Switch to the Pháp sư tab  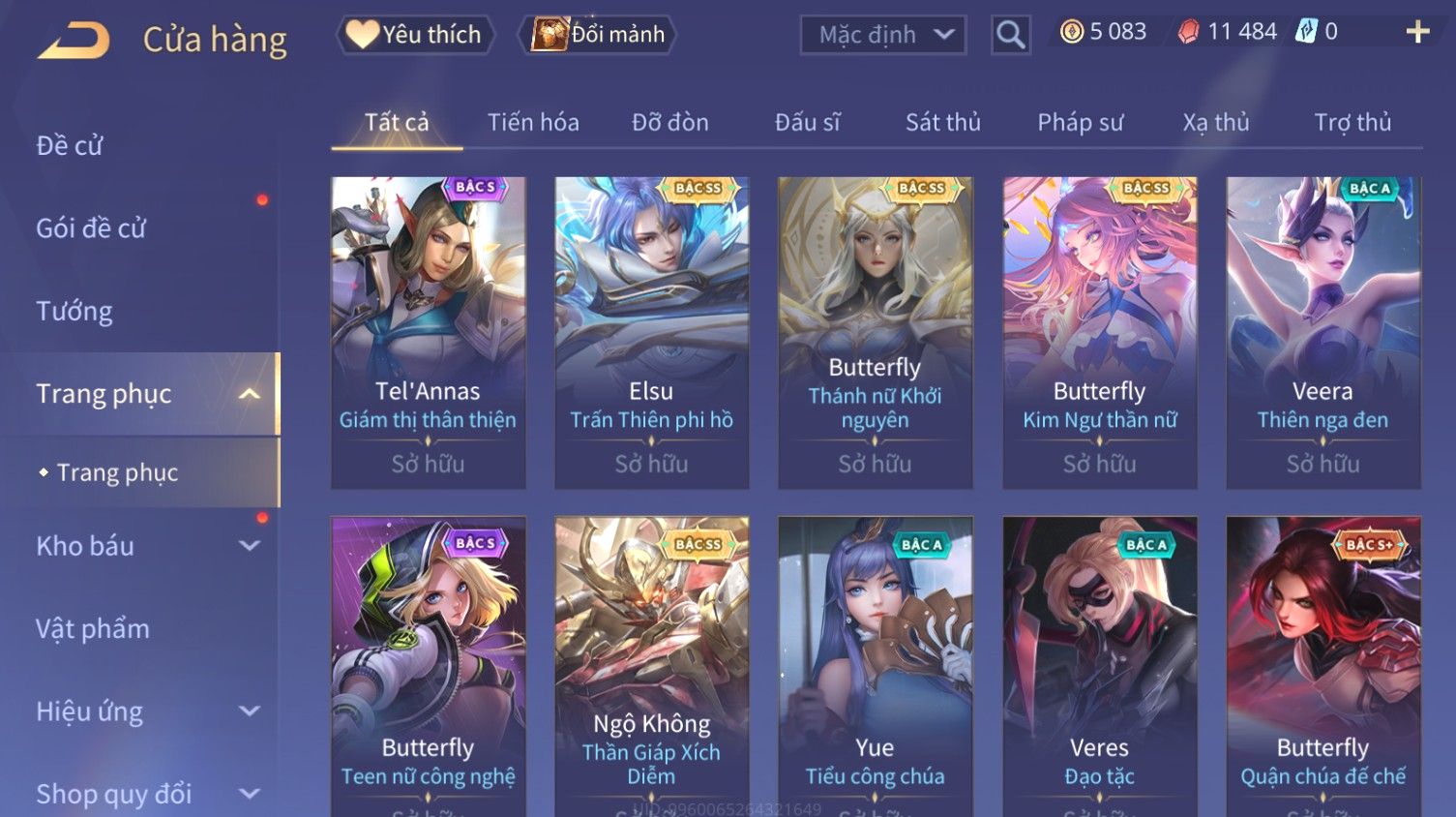coord(1081,123)
